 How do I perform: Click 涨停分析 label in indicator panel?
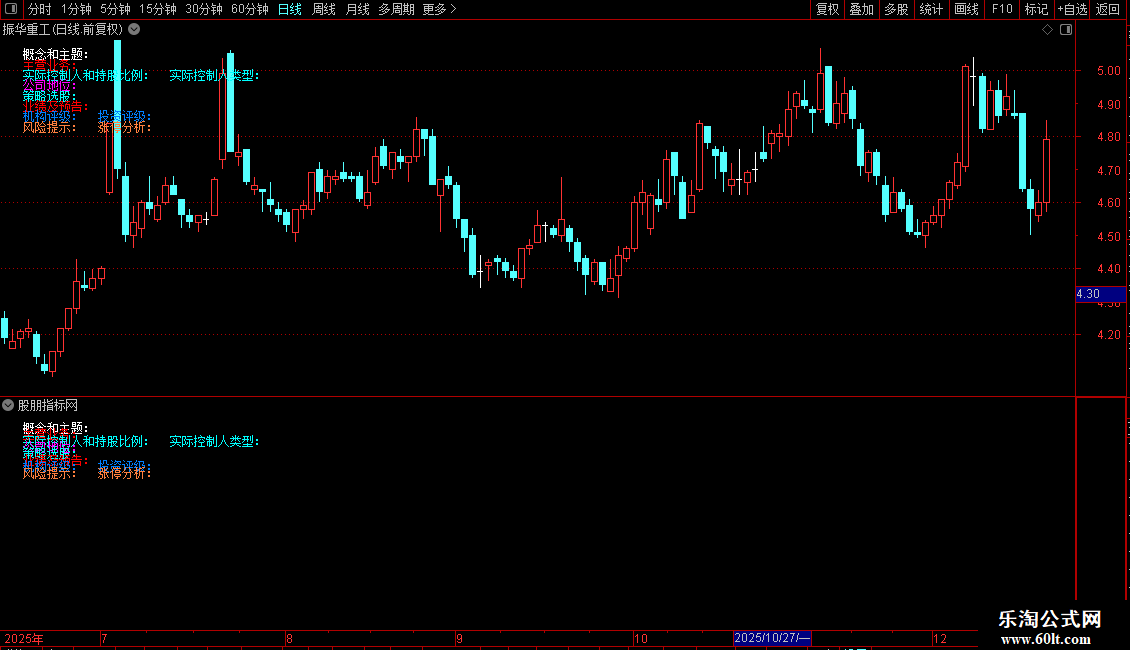click(x=125, y=473)
